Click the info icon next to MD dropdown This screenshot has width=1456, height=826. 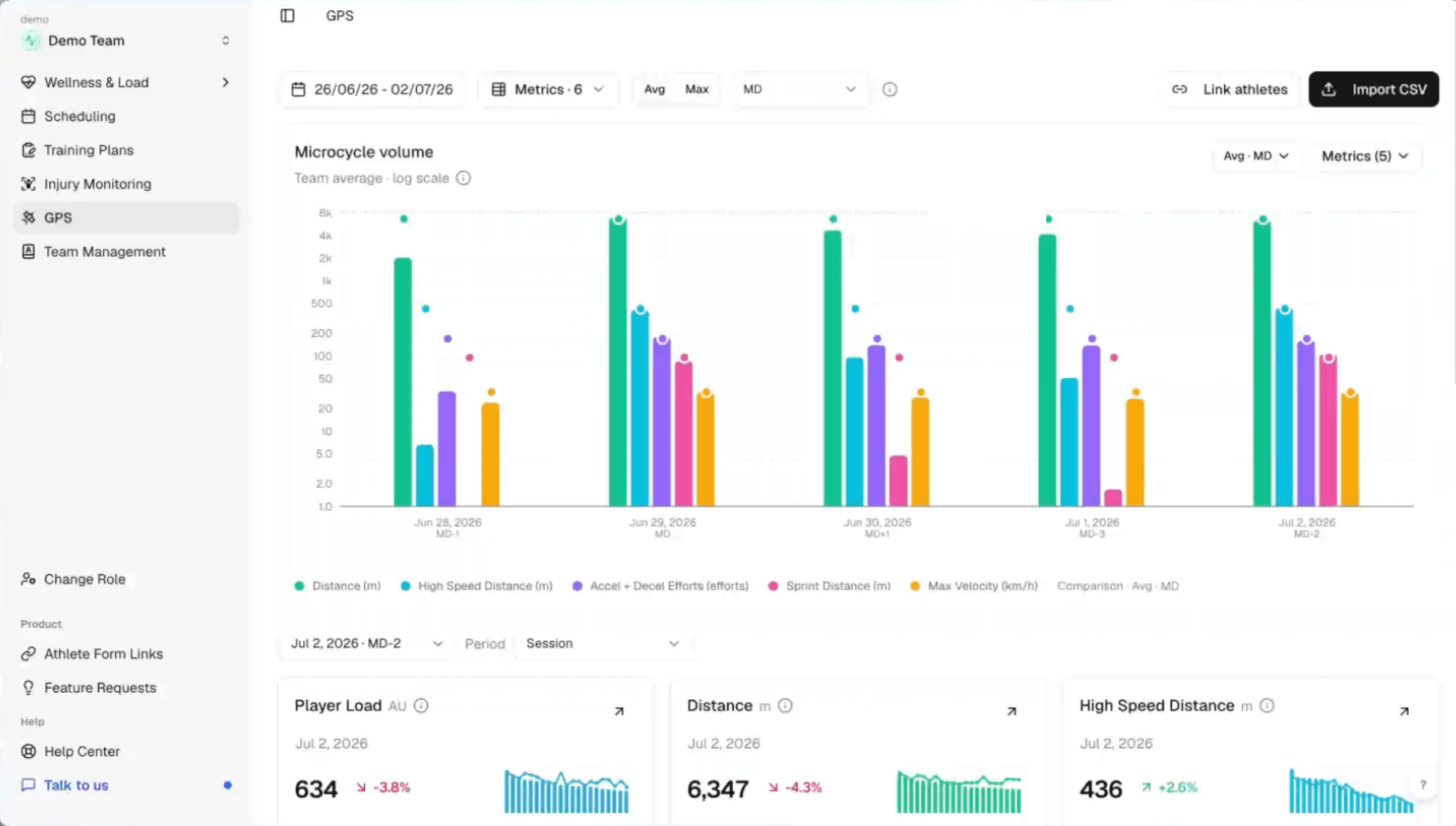[889, 89]
